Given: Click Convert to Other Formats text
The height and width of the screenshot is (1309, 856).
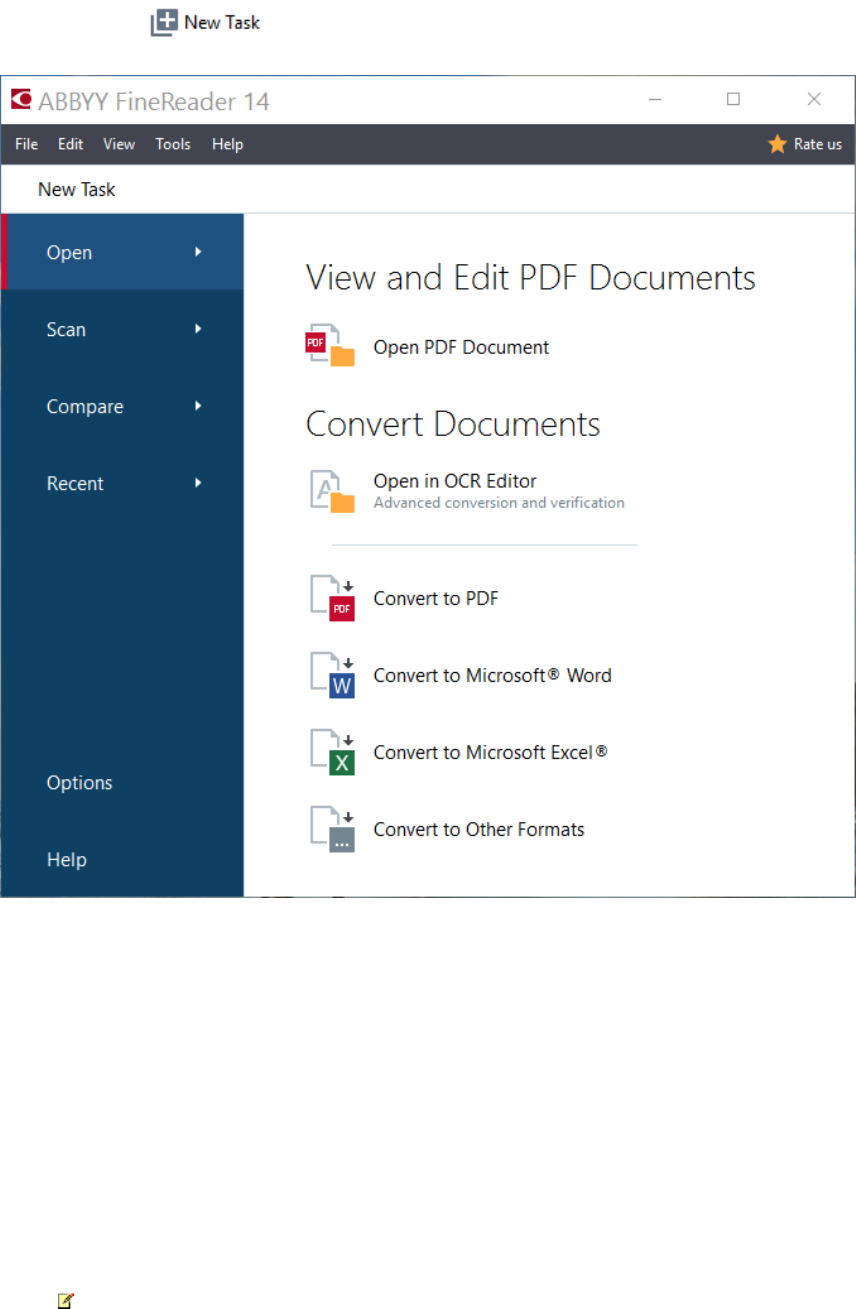Looking at the screenshot, I should 479,829.
